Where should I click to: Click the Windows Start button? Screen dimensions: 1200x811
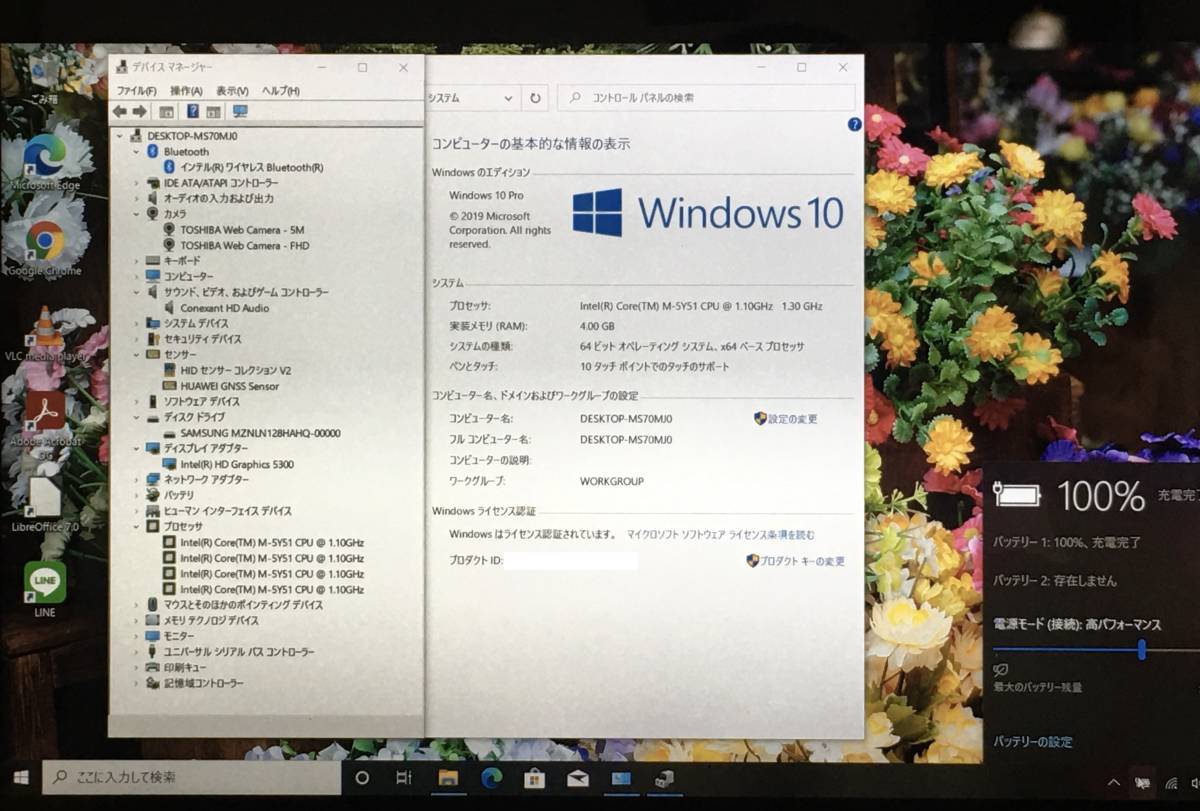pyautogui.click(x=21, y=777)
